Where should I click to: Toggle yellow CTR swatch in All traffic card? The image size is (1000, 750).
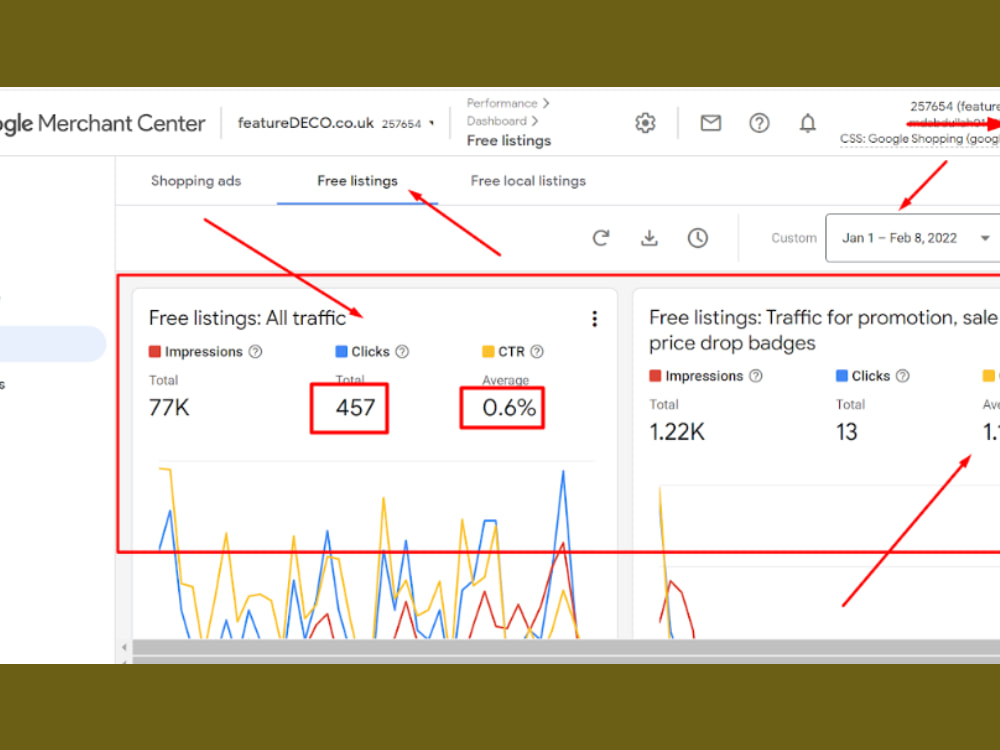[488, 351]
